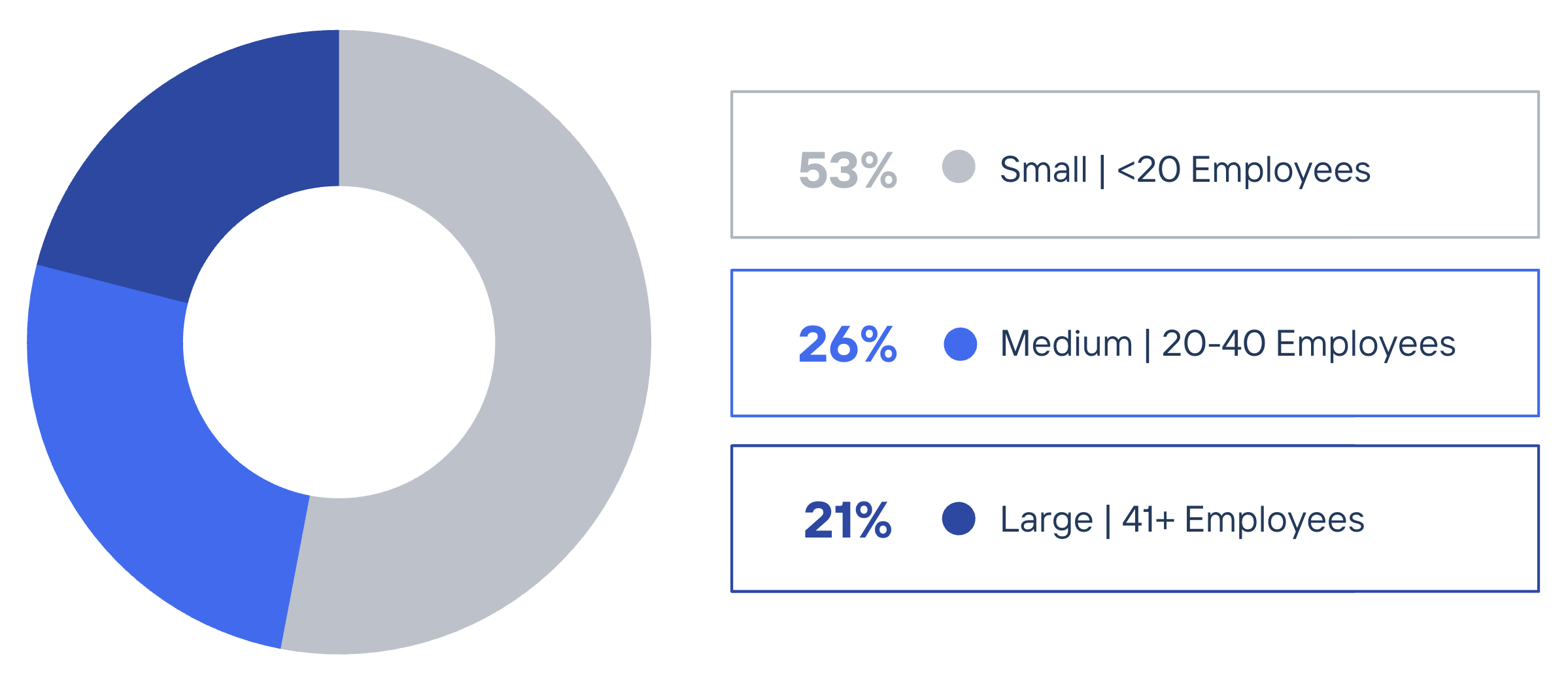Click the navy dot beside Large
The width and height of the screenshot is (1568, 684).
coord(959,519)
